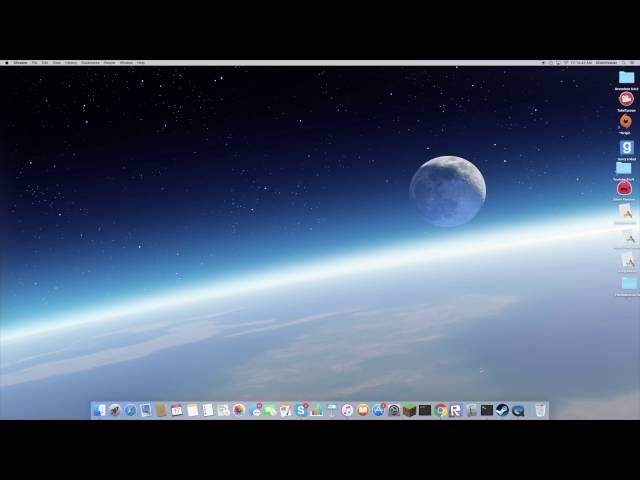
Task: Open Steam from the dock
Action: click(x=502, y=410)
